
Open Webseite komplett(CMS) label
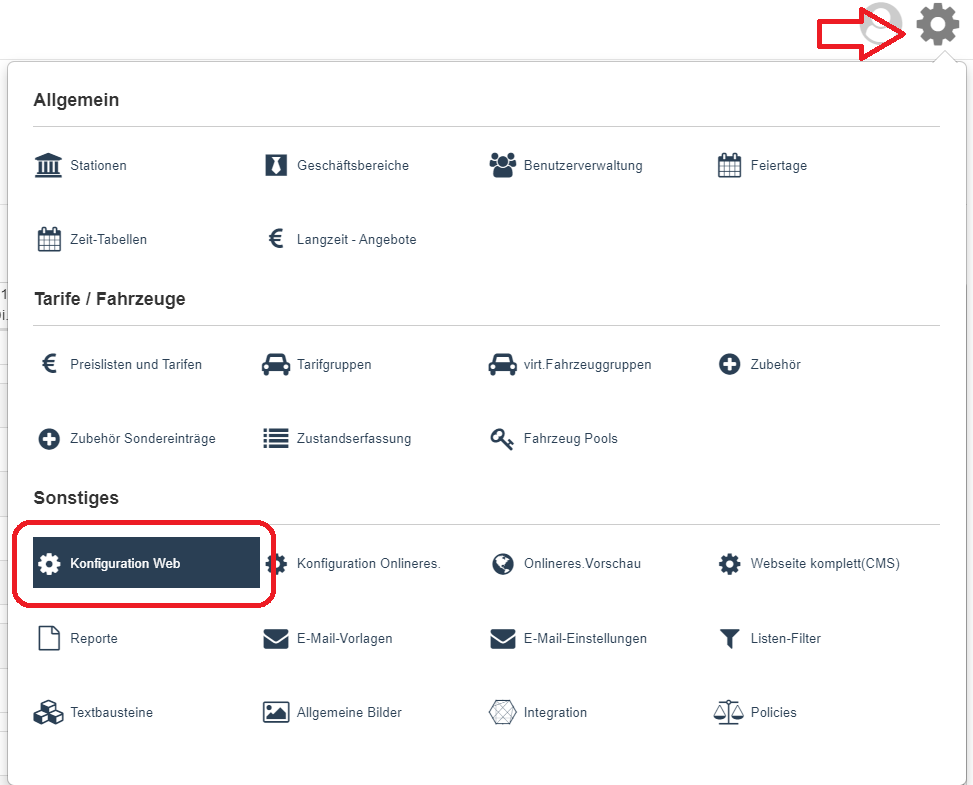(x=825, y=563)
